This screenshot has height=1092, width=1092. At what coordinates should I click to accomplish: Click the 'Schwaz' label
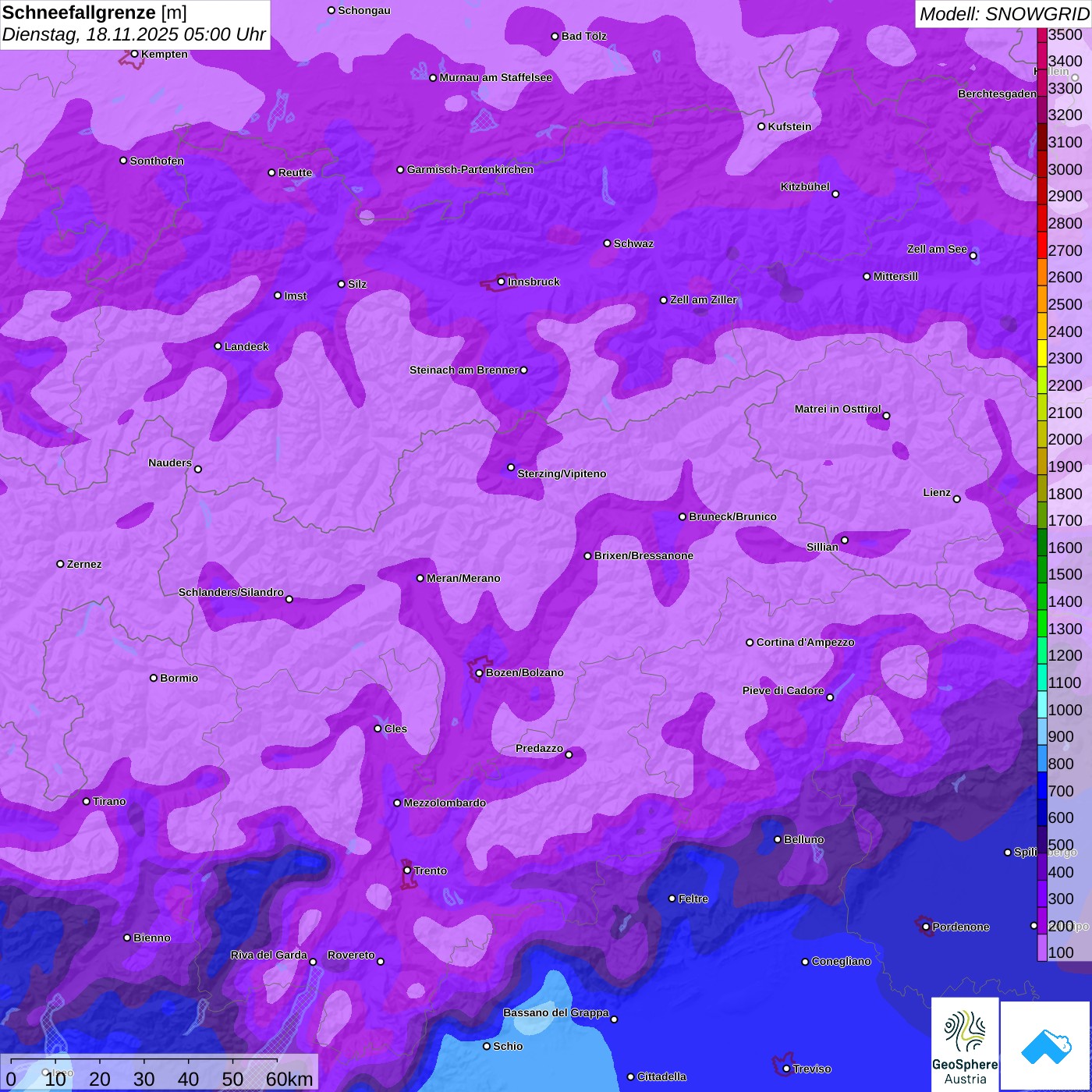(633, 243)
